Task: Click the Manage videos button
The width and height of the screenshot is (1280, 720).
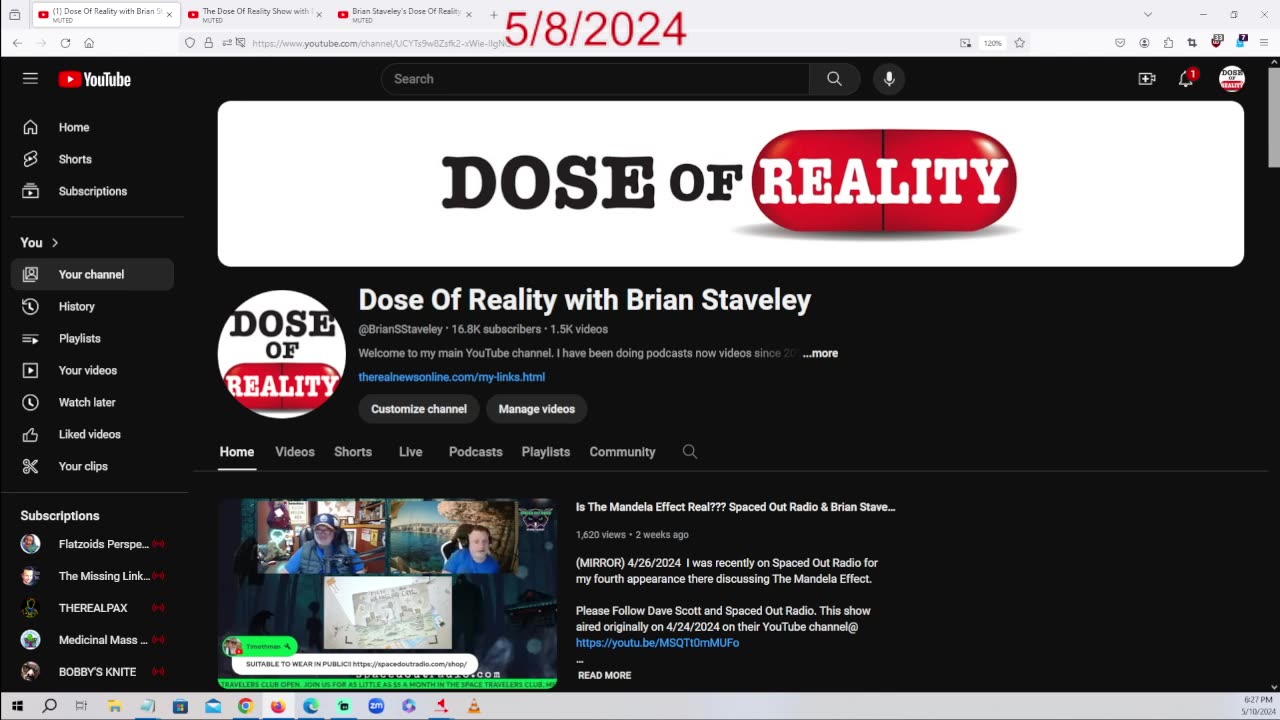Action: (537, 409)
